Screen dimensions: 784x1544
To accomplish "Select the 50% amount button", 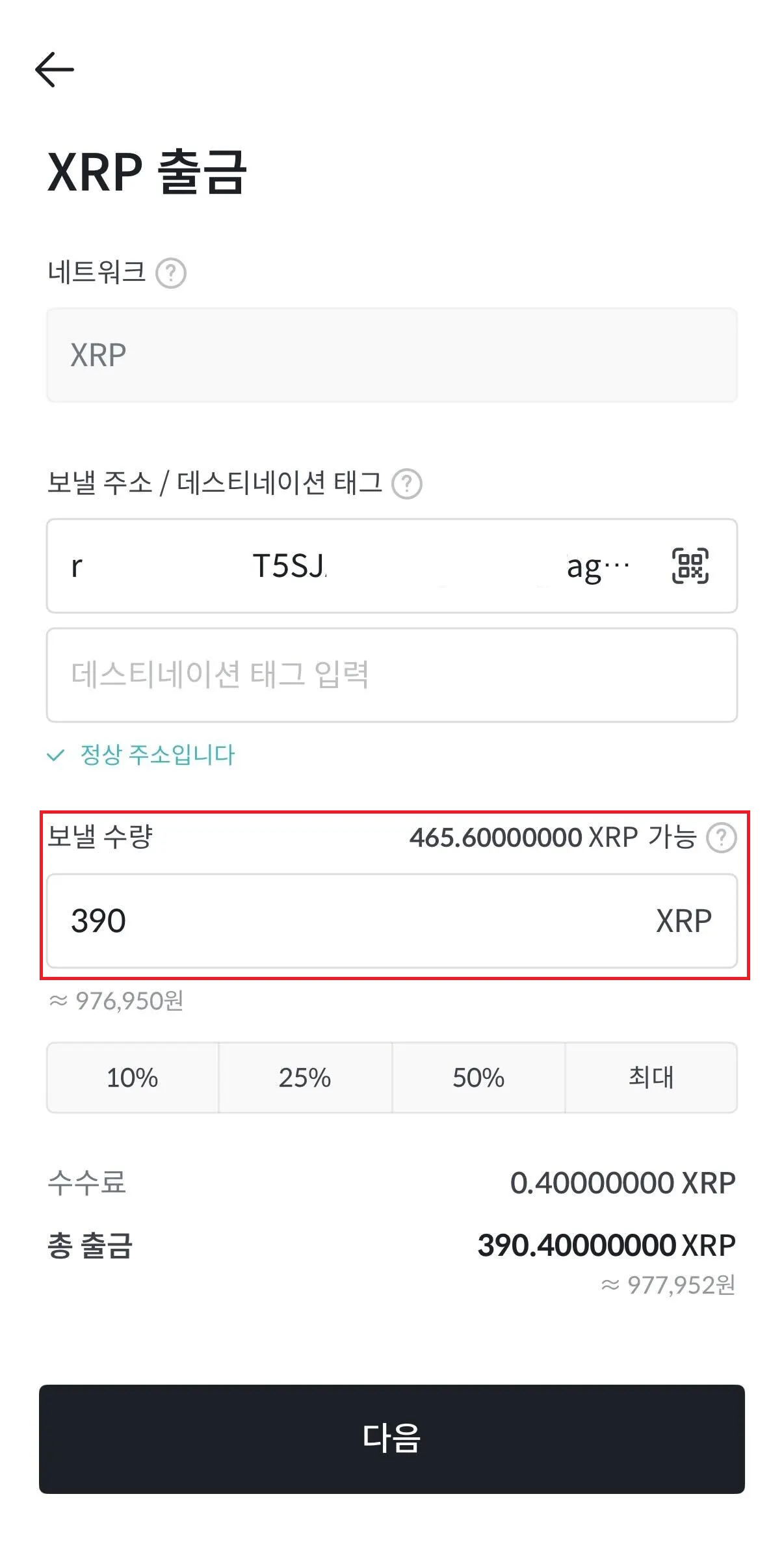I will pyautogui.click(x=478, y=1078).
